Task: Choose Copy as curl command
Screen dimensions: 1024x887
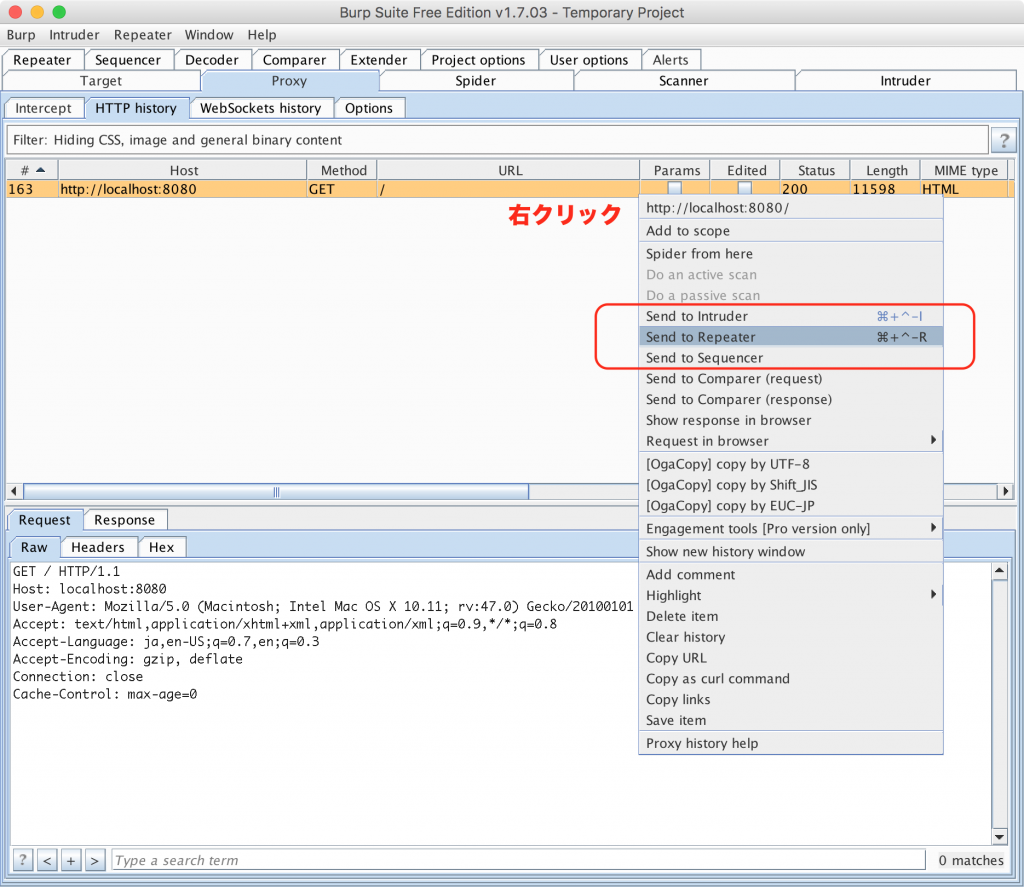Action: pyautogui.click(x=717, y=679)
